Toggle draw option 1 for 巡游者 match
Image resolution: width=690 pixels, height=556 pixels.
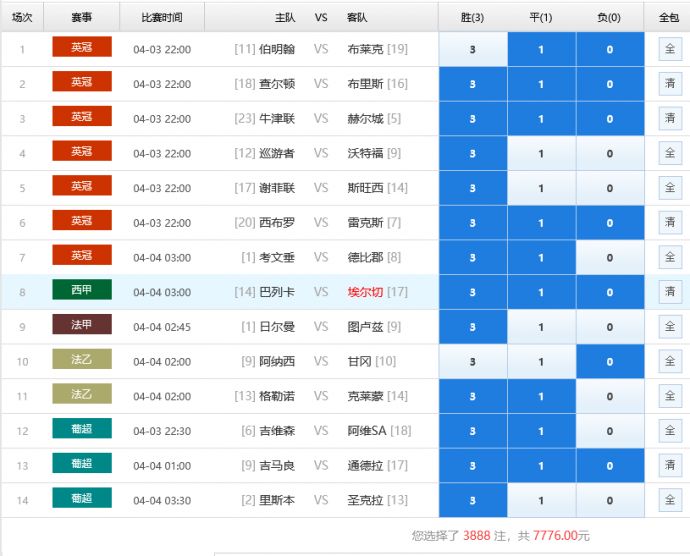(x=541, y=154)
